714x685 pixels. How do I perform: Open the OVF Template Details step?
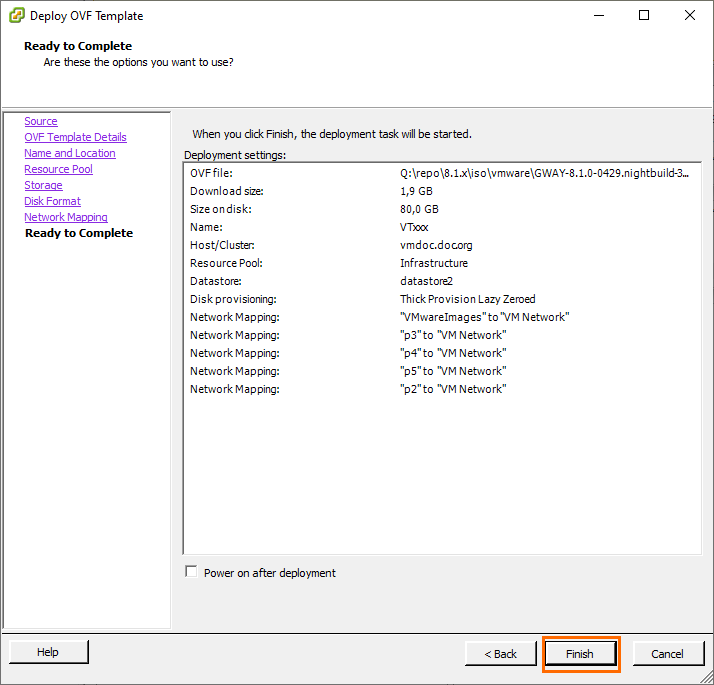pos(75,137)
